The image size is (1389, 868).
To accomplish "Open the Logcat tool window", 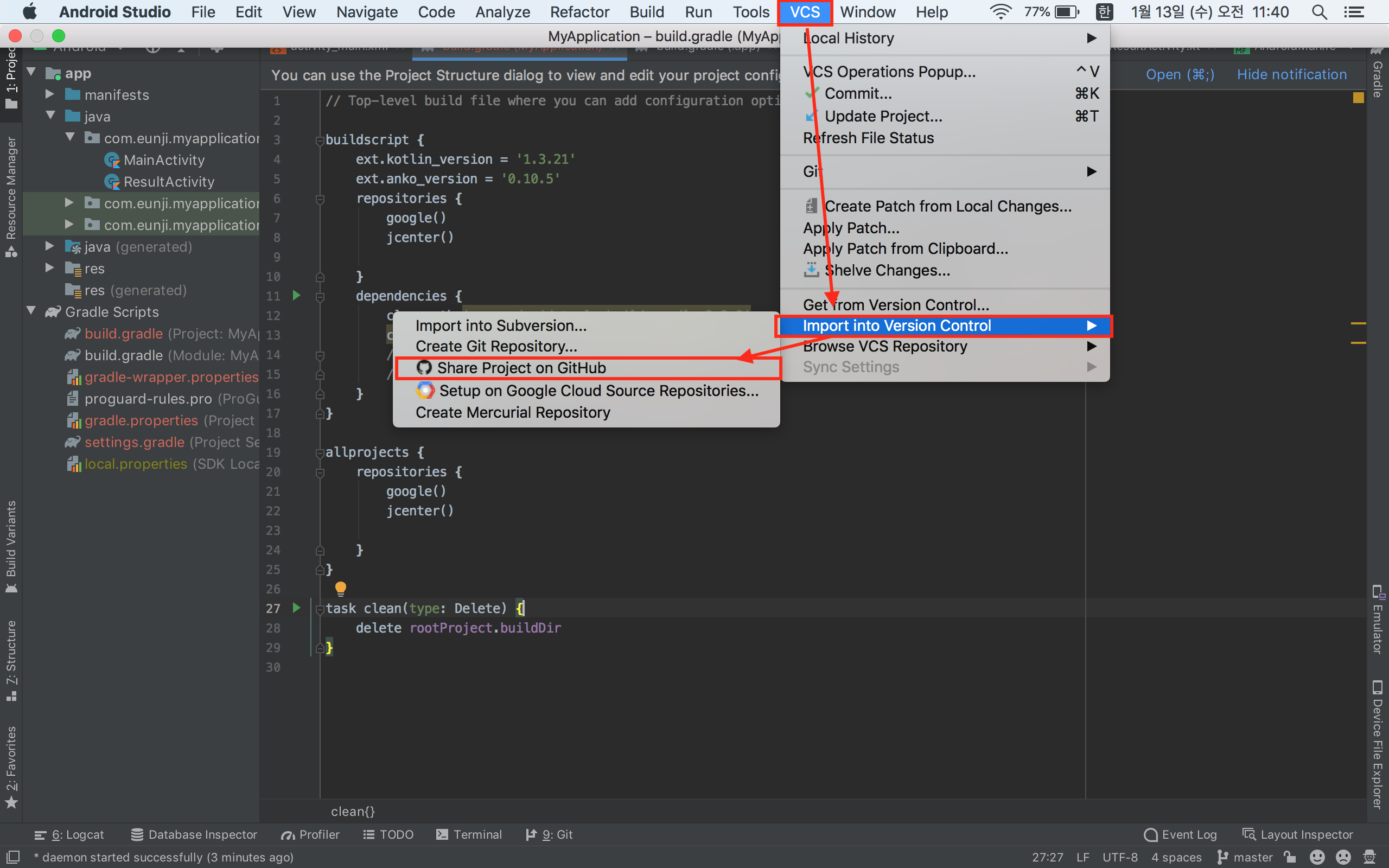I will (x=69, y=834).
